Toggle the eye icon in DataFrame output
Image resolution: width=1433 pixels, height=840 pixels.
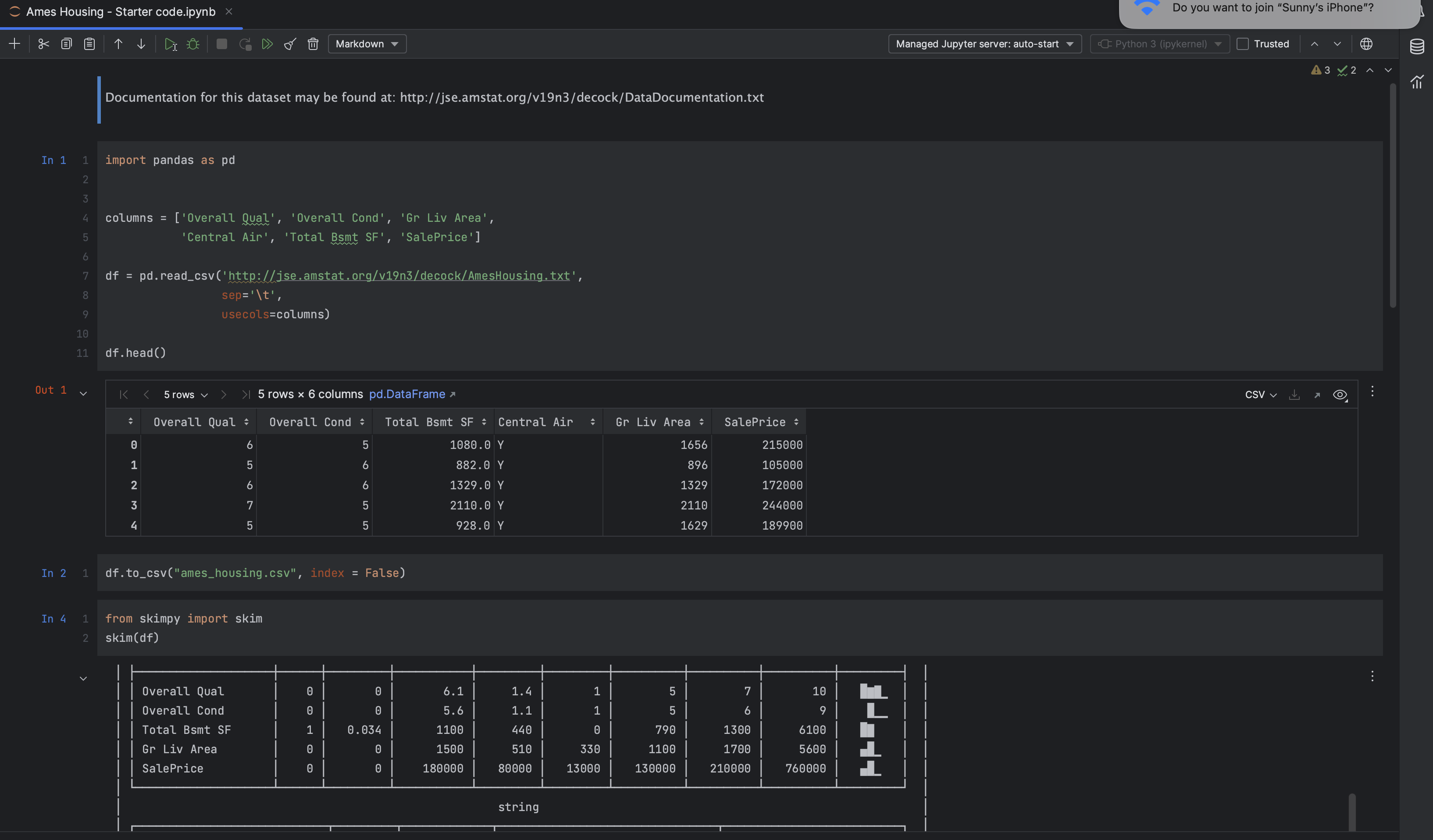point(1339,395)
